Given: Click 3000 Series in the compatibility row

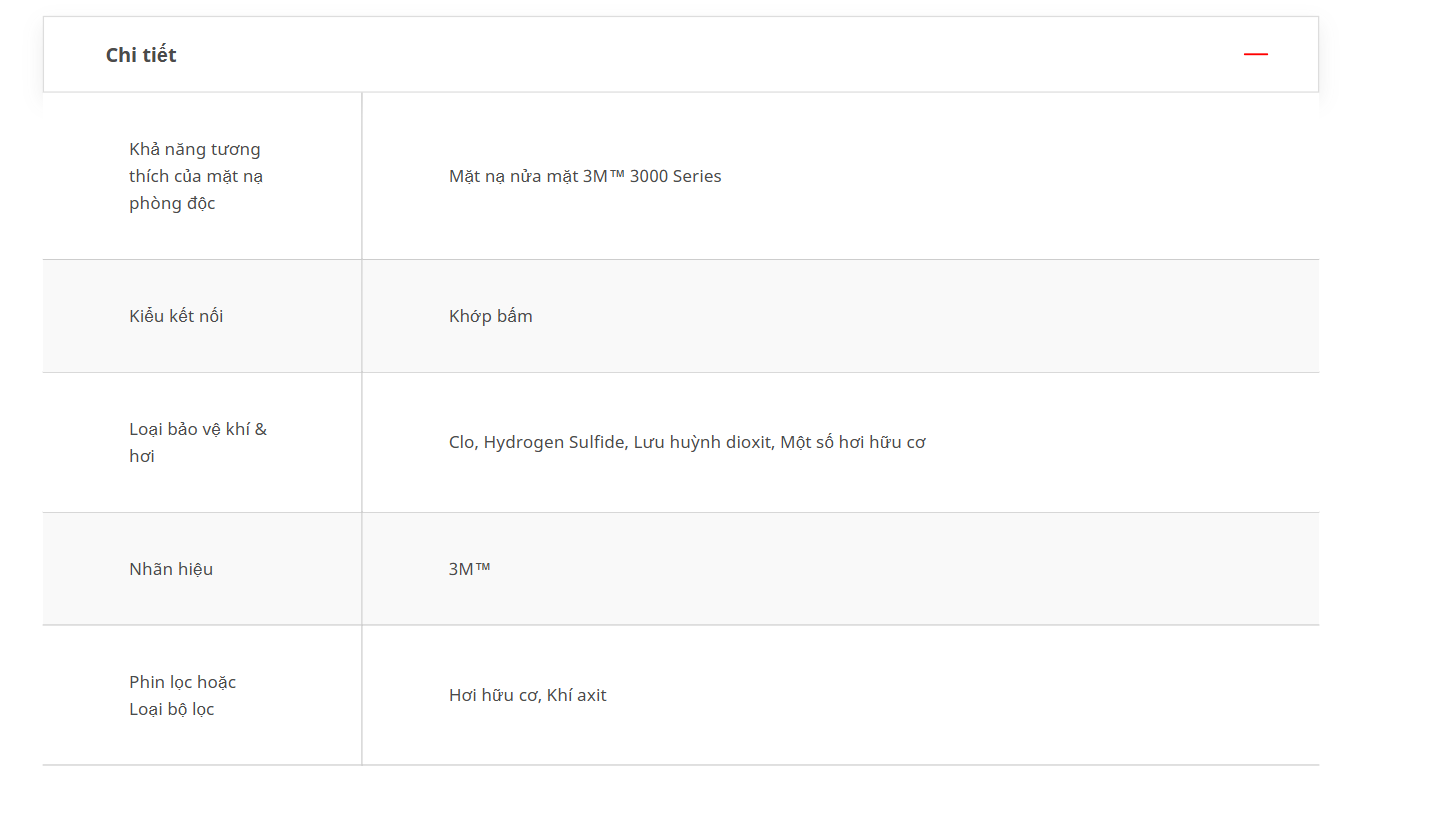Looking at the screenshot, I should point(675,176).
